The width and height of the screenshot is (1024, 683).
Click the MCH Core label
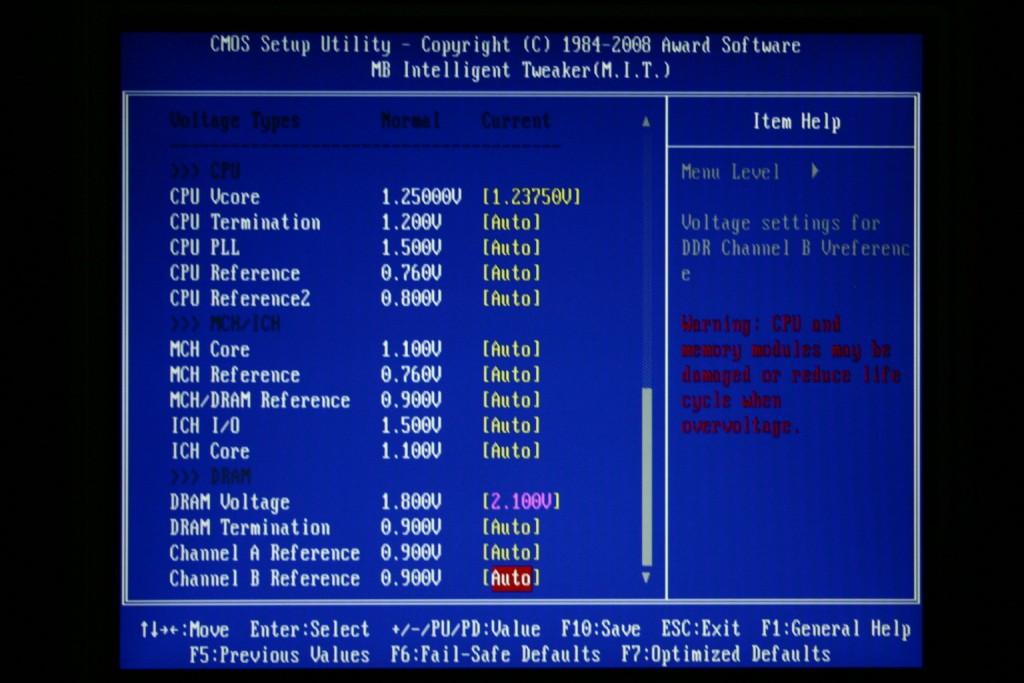click(x=210, y=350)
